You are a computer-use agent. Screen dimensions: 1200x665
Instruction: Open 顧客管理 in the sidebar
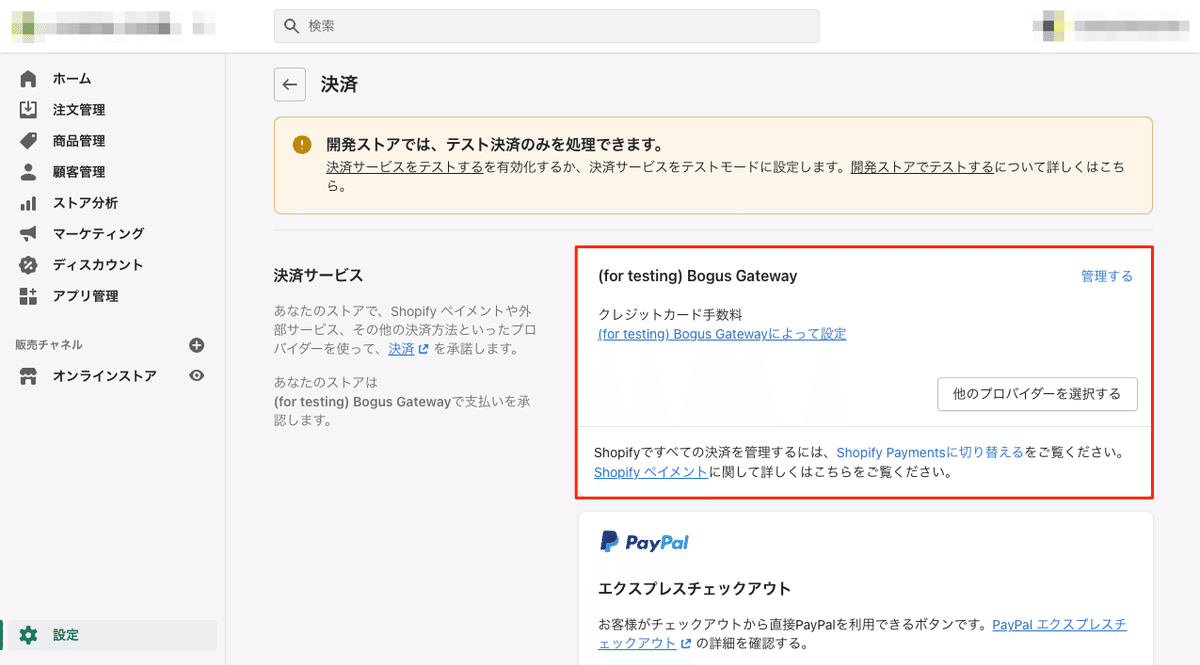(x=79, y=172)
